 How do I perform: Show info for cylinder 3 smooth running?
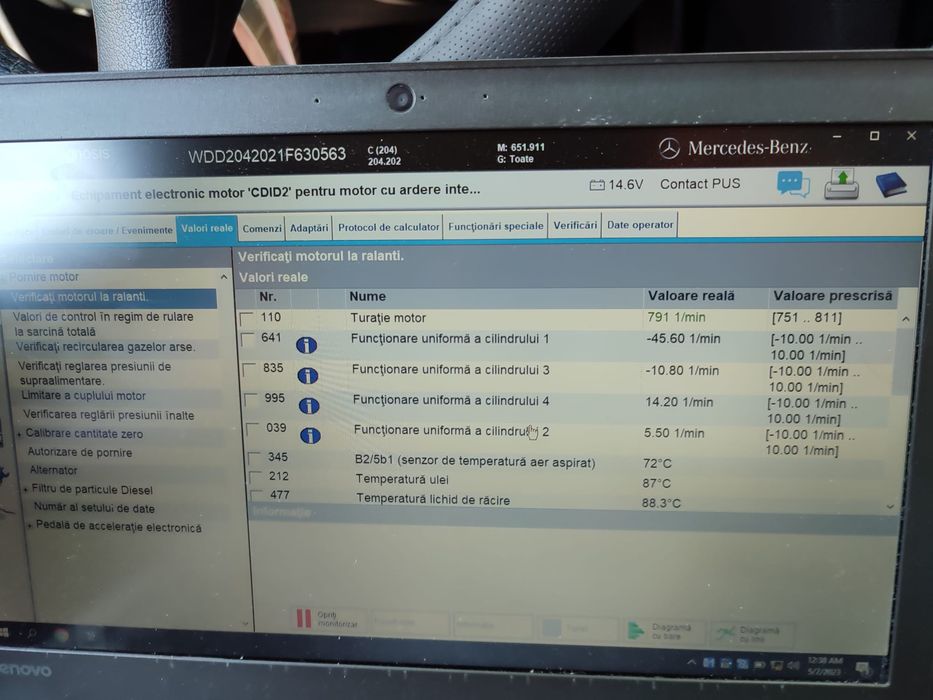pos(308,376)
